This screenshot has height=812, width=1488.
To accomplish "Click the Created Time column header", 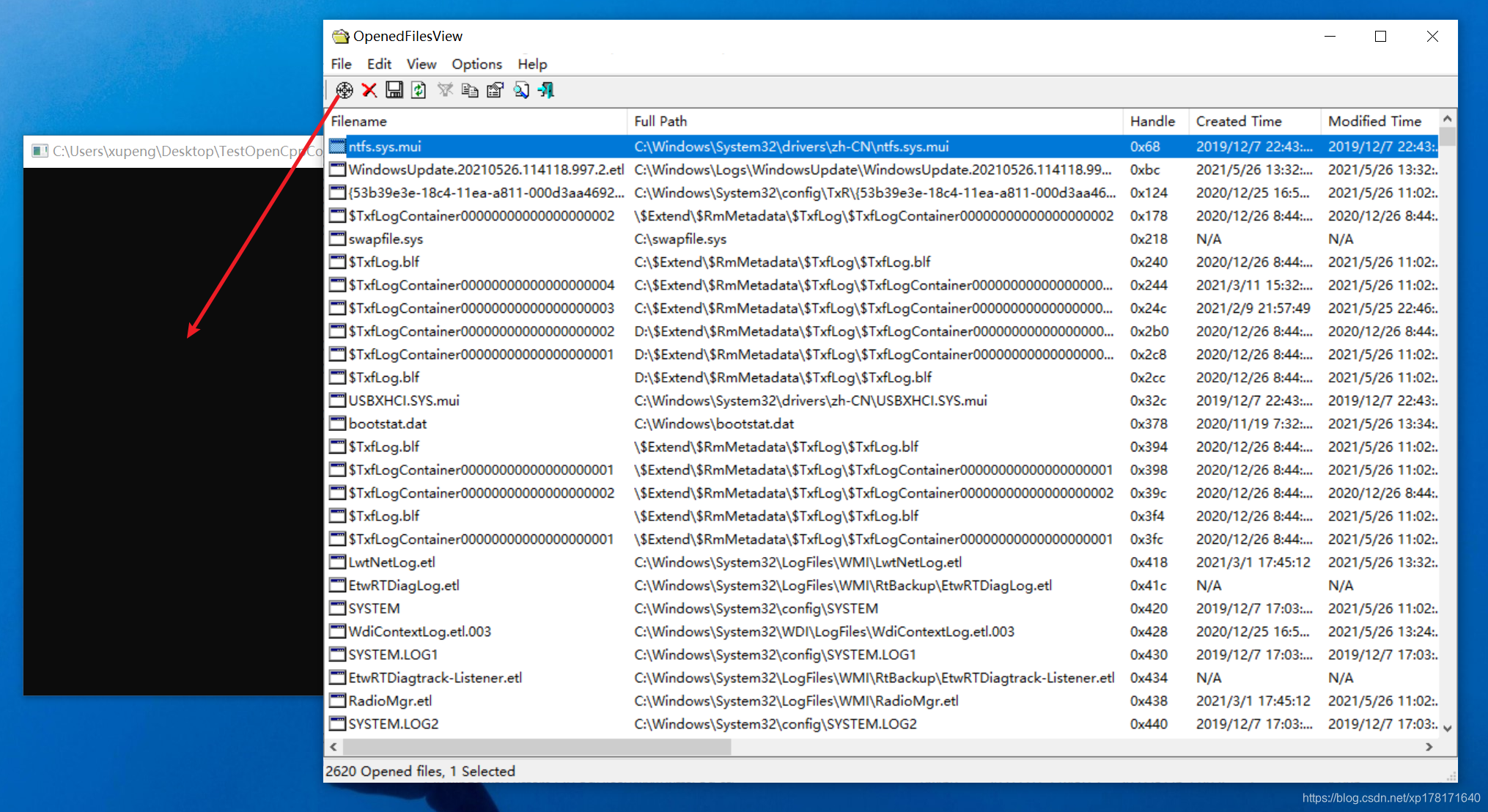I will [1239, 121].
